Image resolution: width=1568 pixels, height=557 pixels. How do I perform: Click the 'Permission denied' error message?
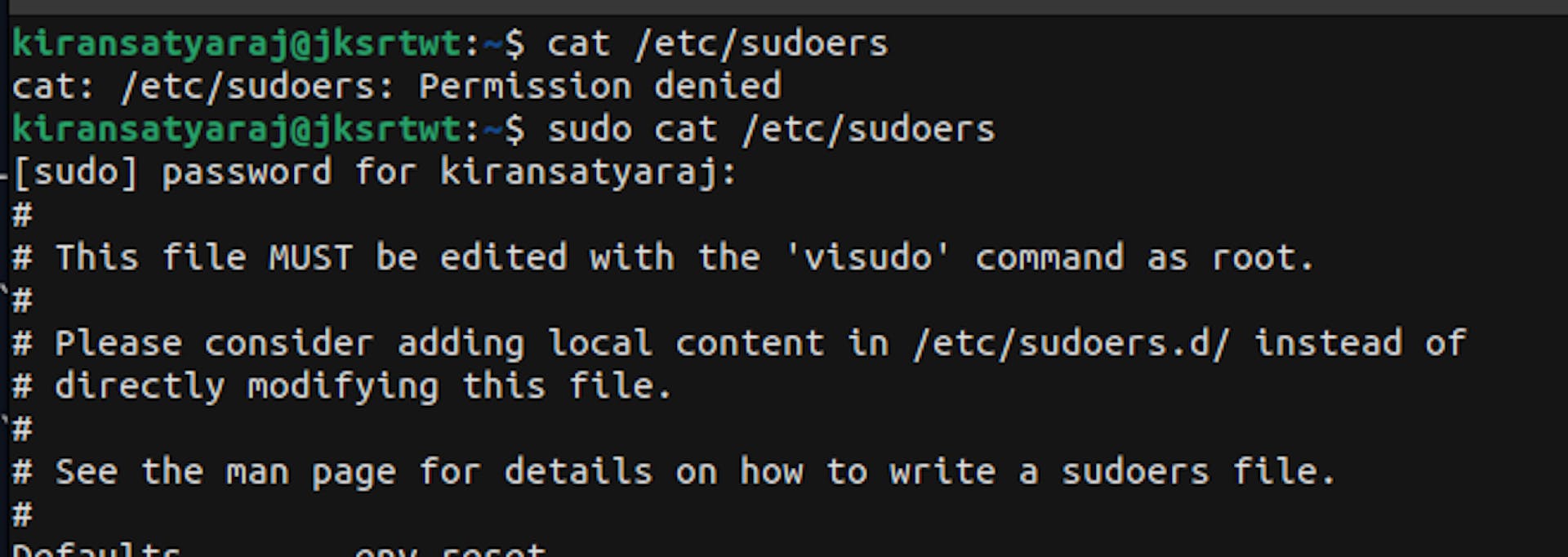600,86
